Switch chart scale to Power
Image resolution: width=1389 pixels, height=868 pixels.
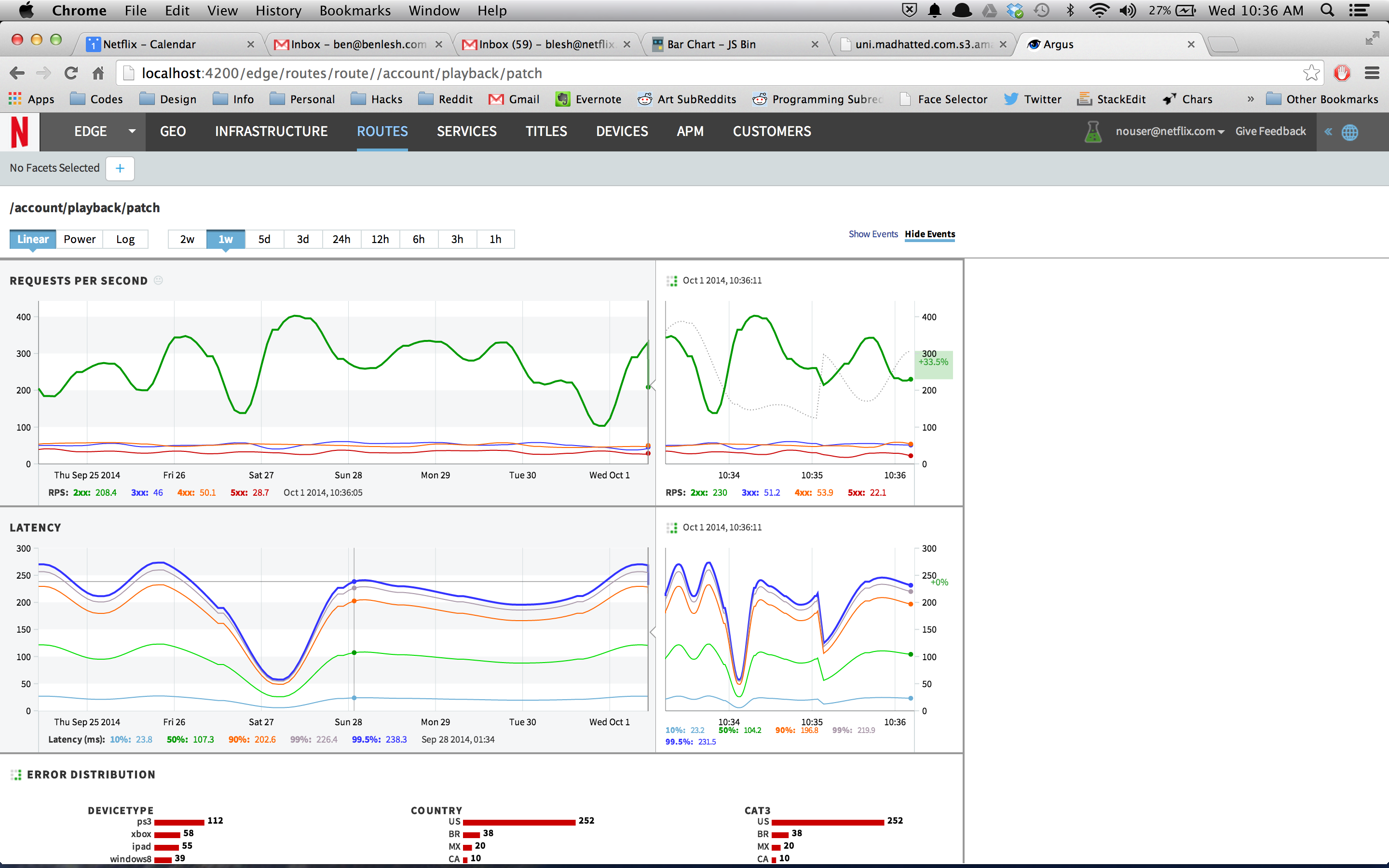coord(79,239)
